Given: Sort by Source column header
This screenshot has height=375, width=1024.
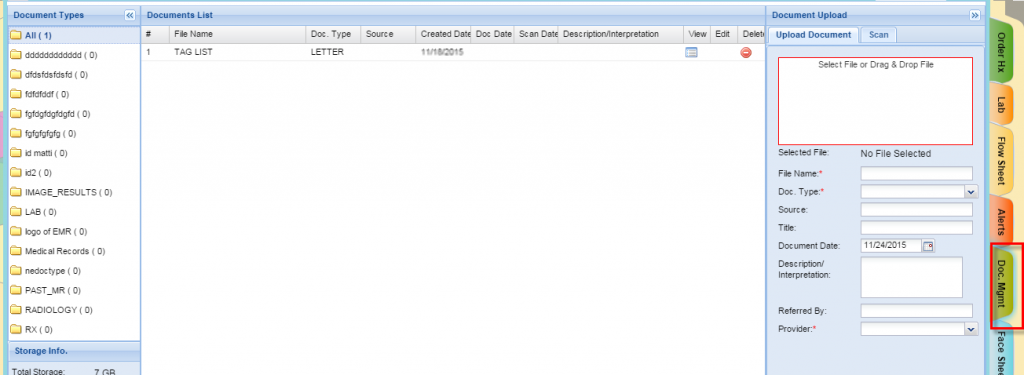Looking at the screenshot, I should (388, 34).
